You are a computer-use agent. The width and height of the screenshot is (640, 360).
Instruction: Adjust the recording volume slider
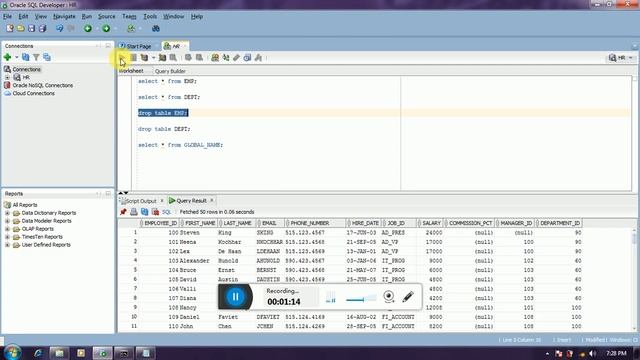tap(361, 299)
